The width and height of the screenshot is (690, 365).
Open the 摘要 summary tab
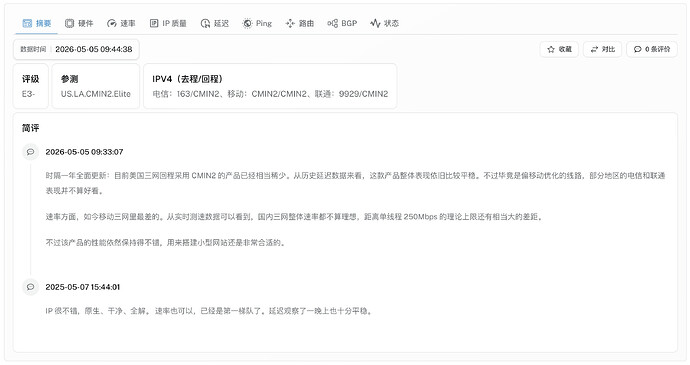pos(37,23)
